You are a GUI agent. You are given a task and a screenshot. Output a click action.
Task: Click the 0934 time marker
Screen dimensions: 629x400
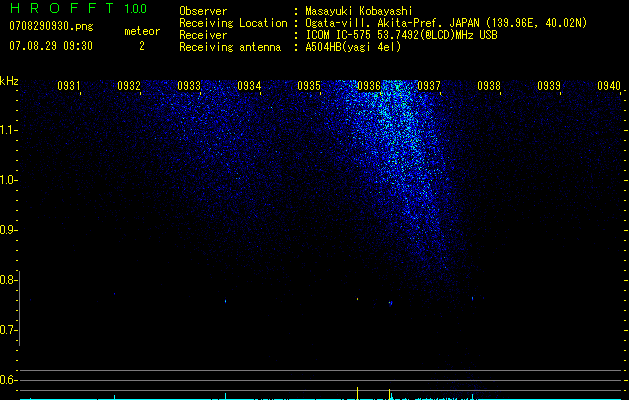click(249, 86)
